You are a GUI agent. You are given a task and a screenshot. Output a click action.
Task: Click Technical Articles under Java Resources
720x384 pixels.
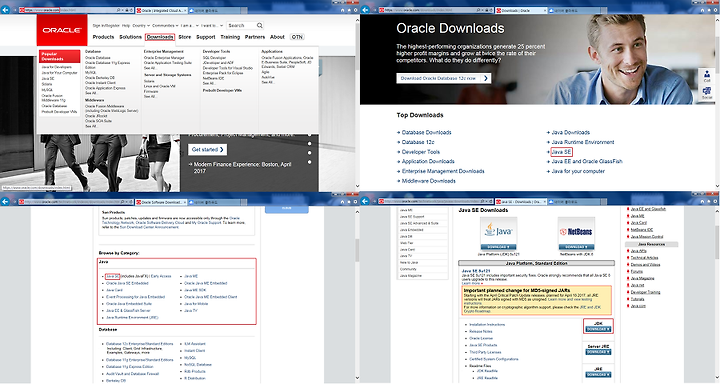644,258
